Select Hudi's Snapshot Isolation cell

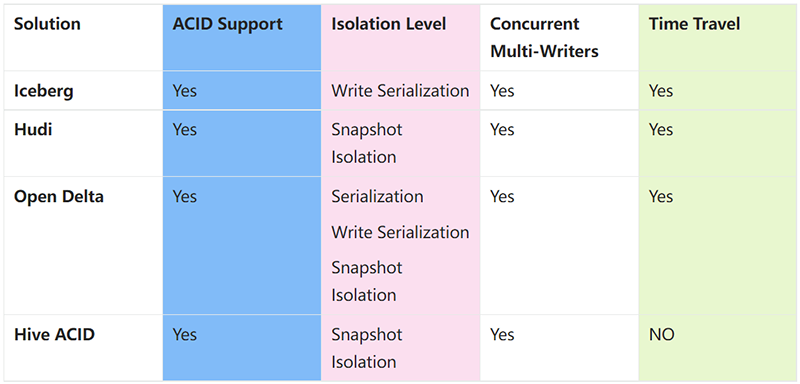coord(367,143)
